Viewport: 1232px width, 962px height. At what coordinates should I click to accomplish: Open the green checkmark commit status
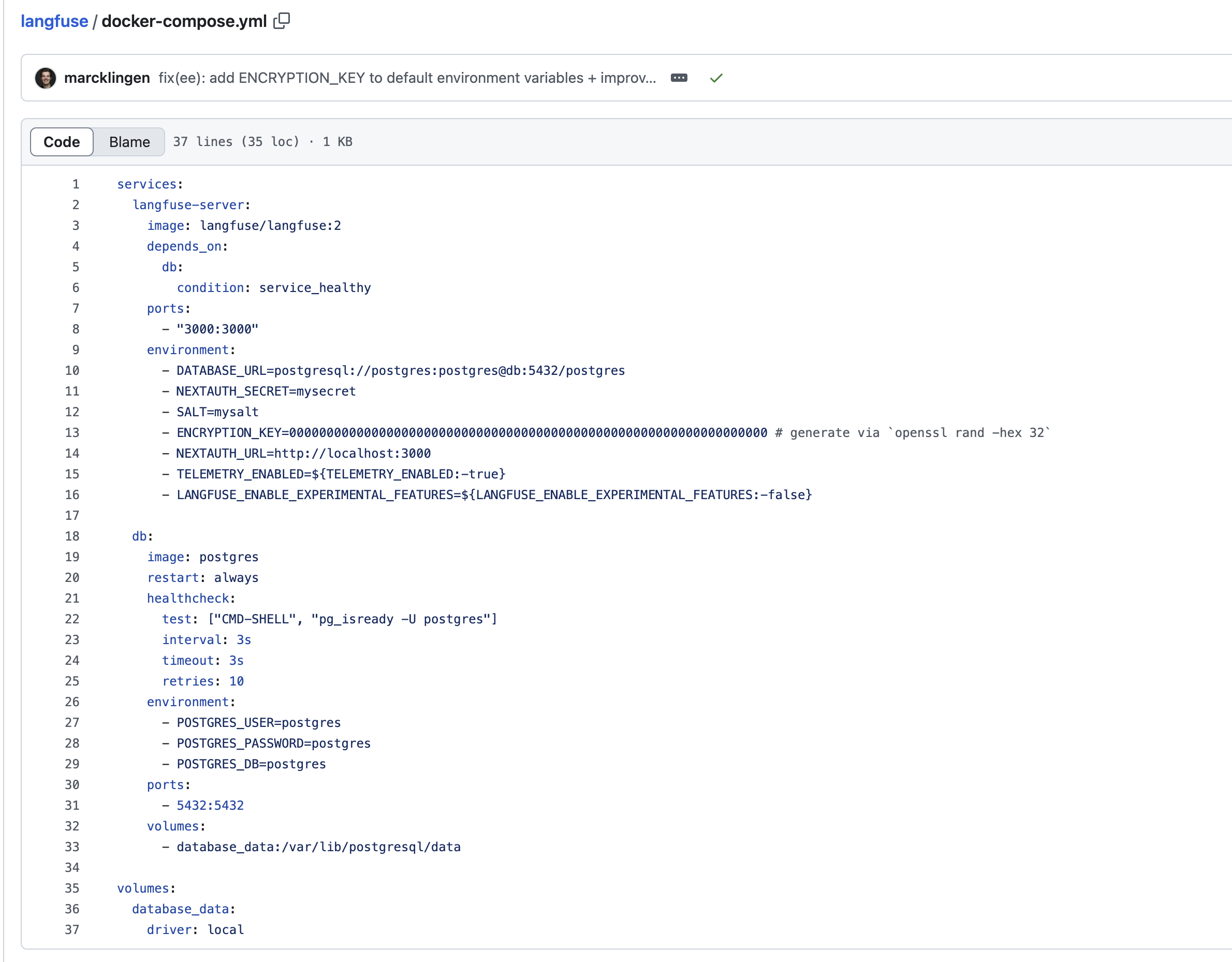tap(716, 78)
